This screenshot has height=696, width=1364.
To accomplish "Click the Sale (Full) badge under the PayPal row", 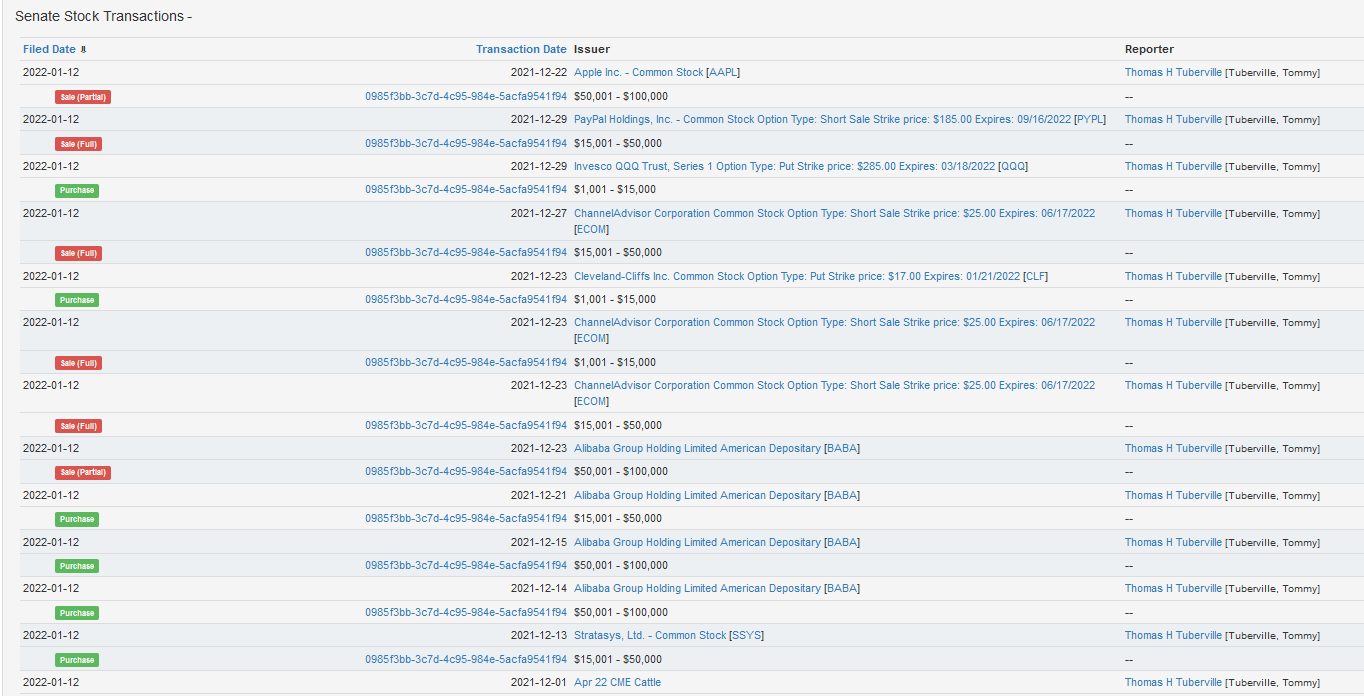I will pyautogui.click(x=78, y=144).
